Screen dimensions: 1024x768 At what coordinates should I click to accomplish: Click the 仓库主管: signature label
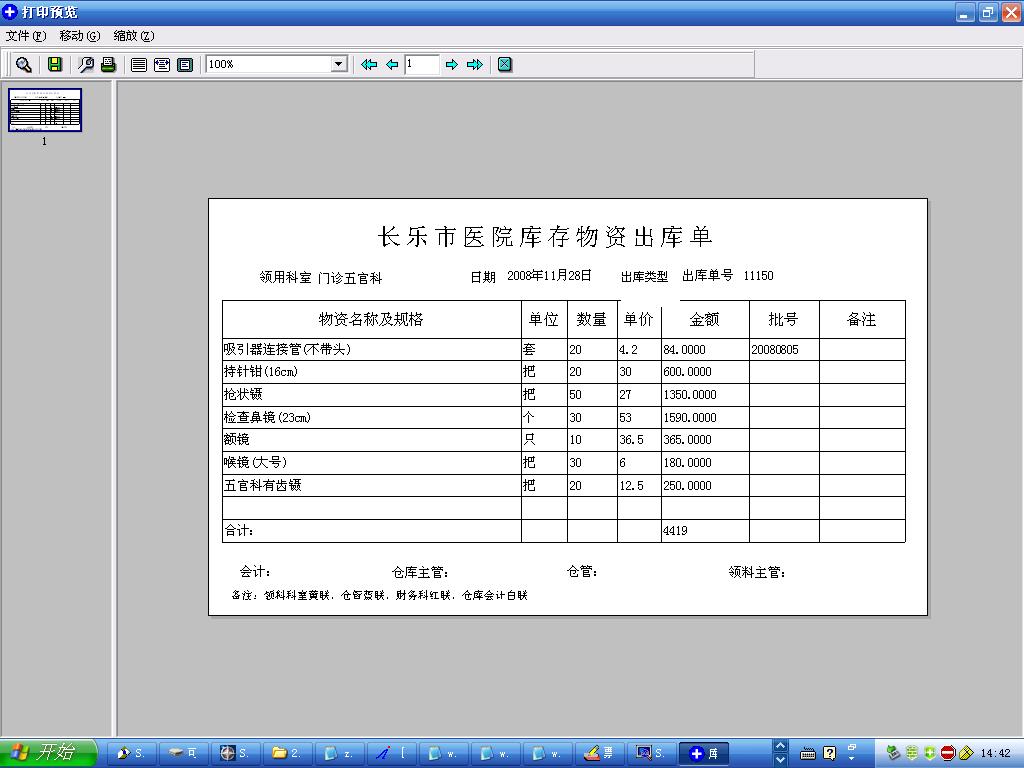(x=421, y=573)
